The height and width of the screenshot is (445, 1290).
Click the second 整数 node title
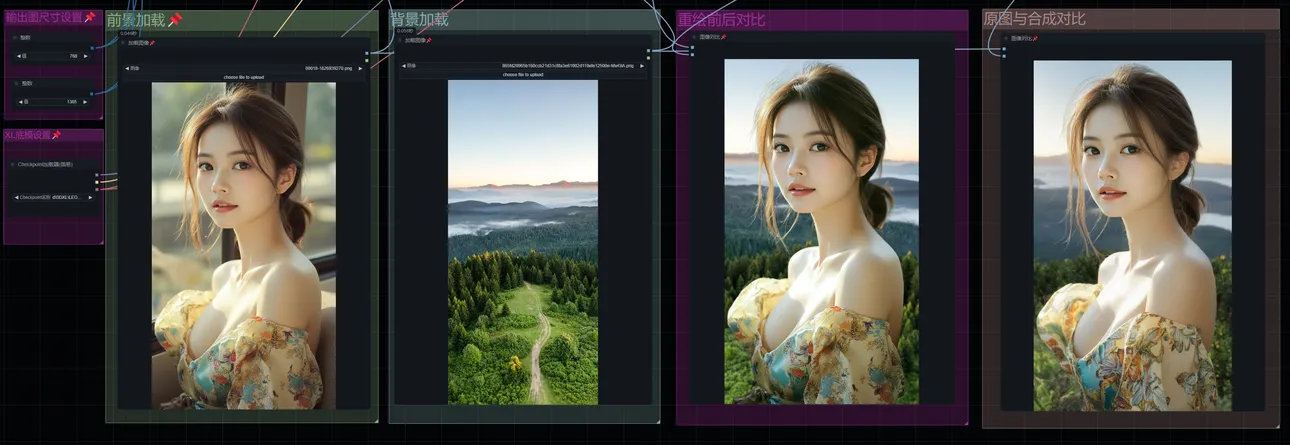[27, 84]
